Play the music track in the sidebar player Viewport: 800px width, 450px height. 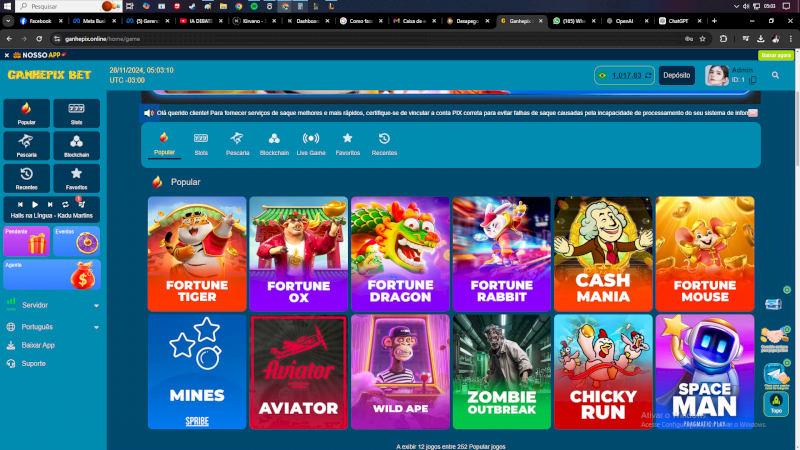[x=35, y=205]
